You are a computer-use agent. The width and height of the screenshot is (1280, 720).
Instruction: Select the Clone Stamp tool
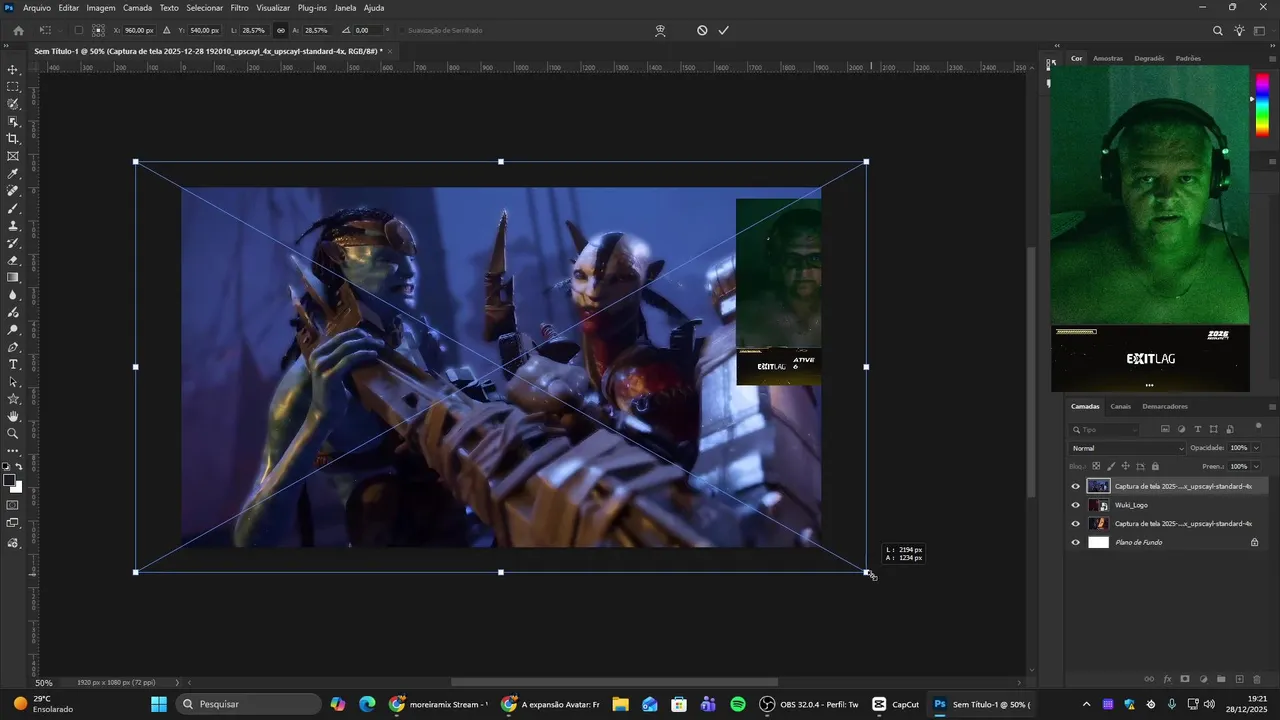pos(13,226)
